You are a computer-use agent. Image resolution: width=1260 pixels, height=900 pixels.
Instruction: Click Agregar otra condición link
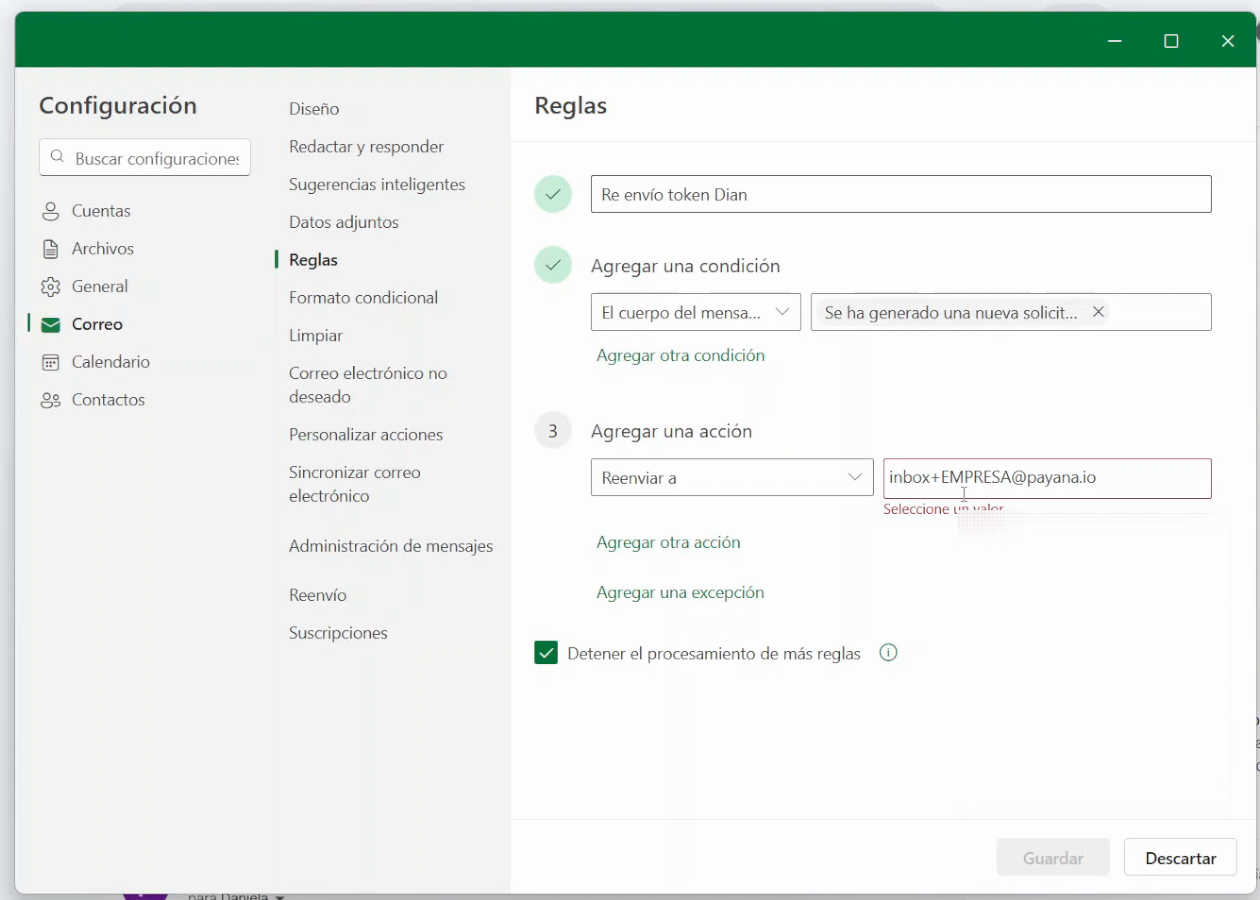tap(681, 355)
